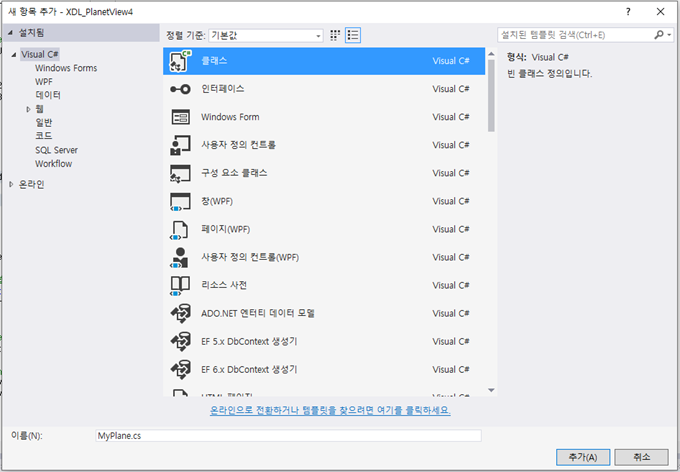Viewport: 680px width, 472px height.
Task: Click the template list scrollbar thumb
Action: [x=491, y=95]
